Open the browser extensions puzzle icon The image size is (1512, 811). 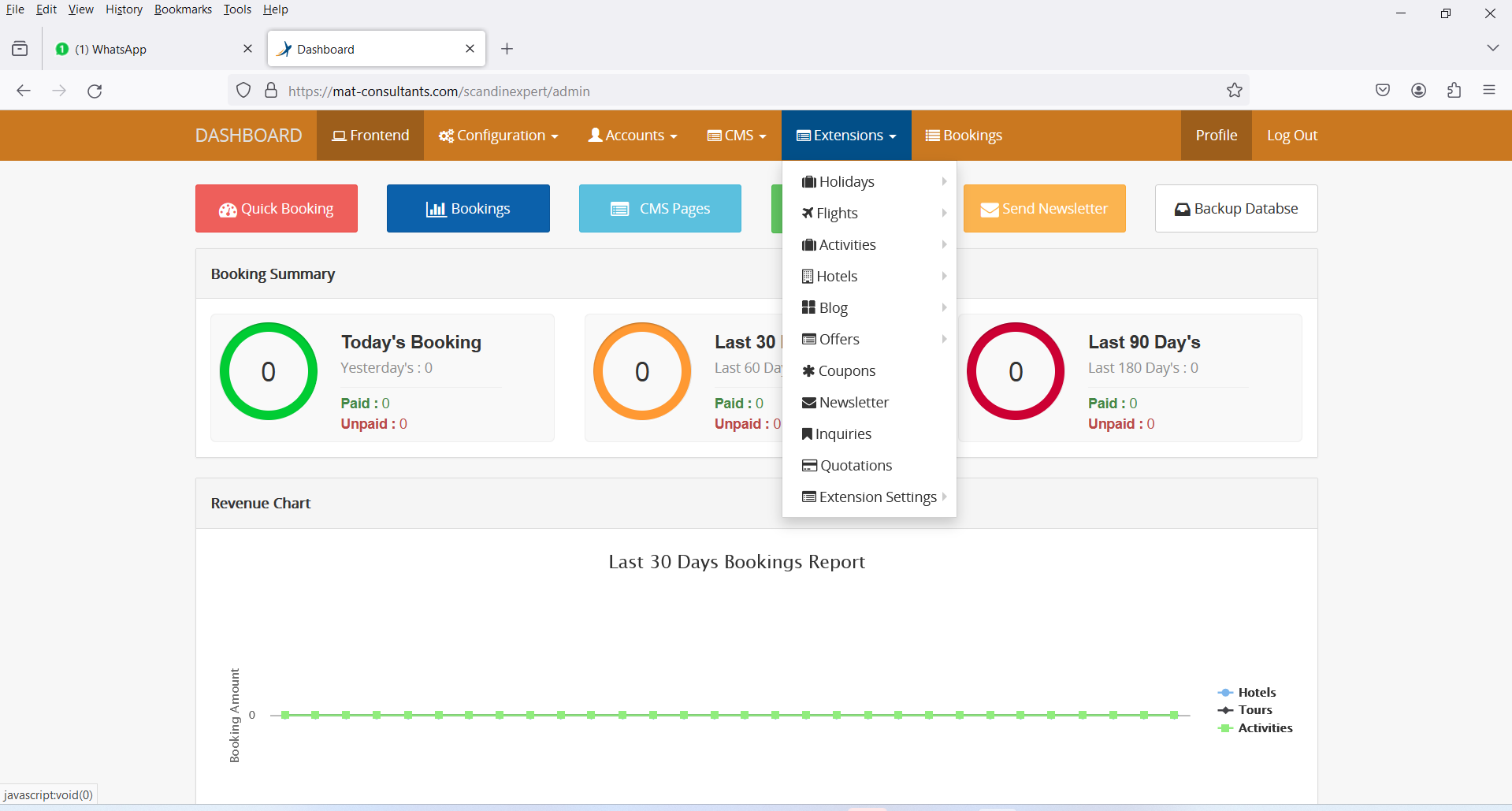(1454, 91)
